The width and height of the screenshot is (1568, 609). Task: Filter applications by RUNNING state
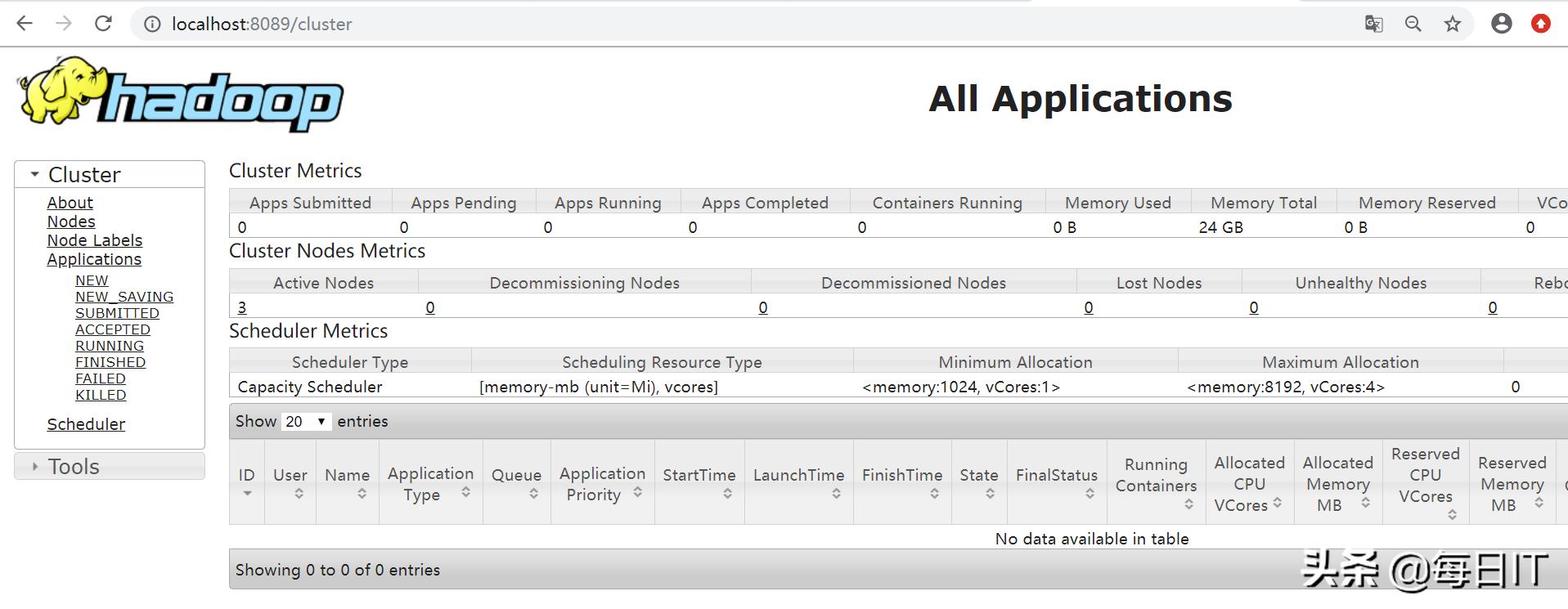tap(110, 346)
